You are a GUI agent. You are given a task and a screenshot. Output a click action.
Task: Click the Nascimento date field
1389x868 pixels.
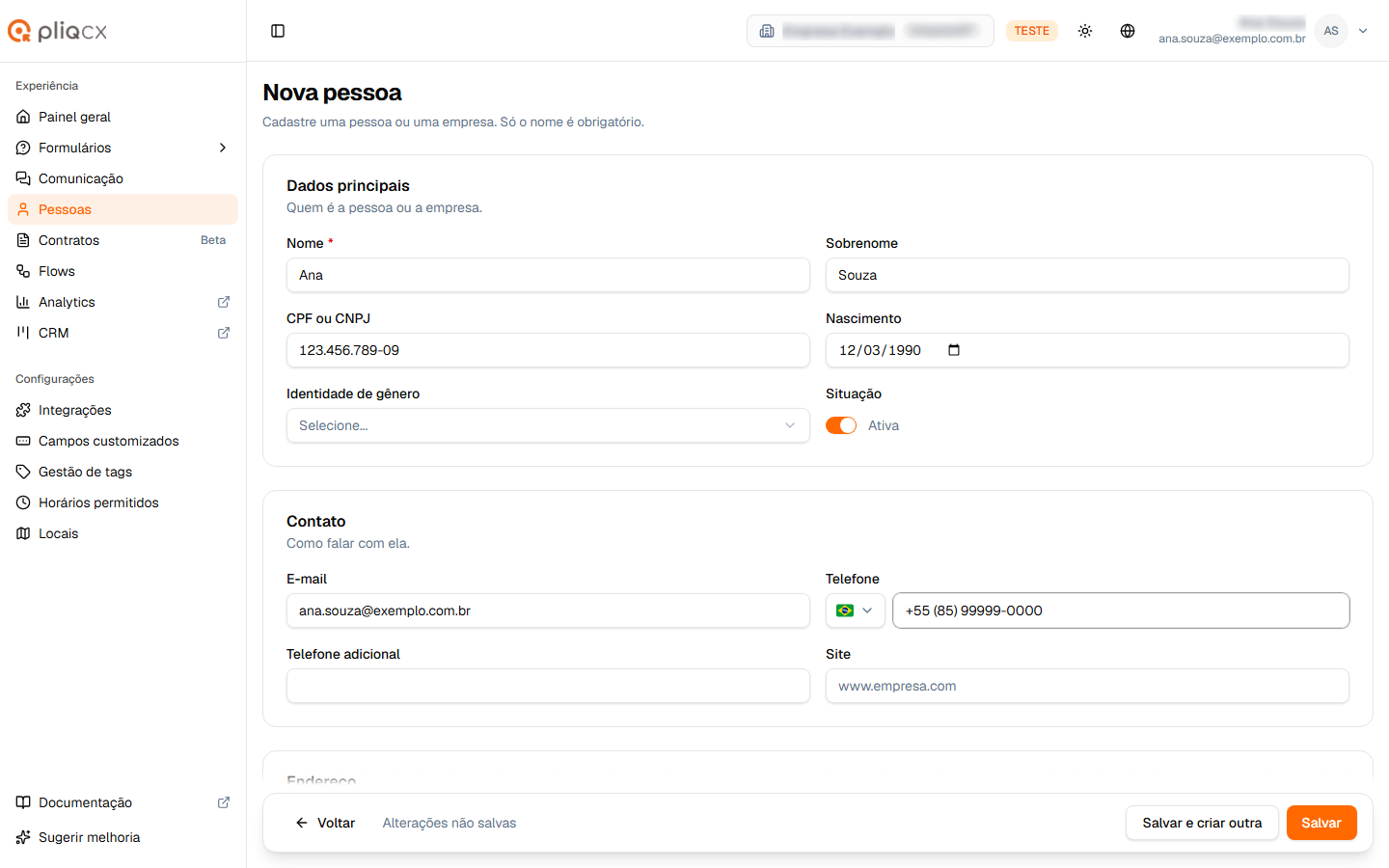pos(1087,350)
